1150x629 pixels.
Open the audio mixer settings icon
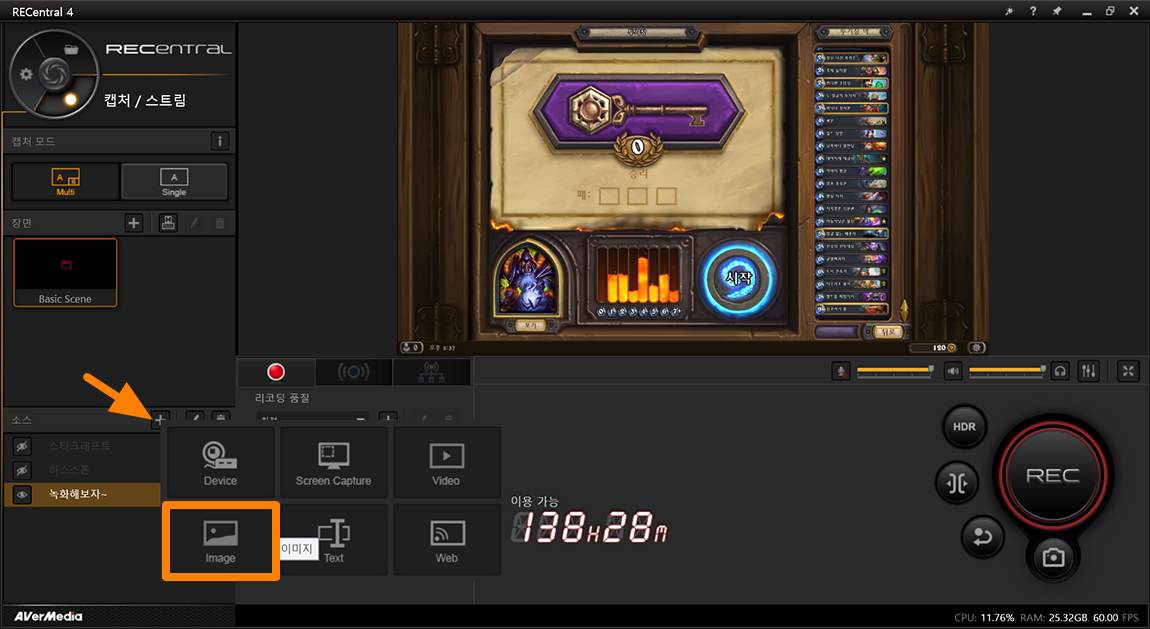pos(1088,371)
